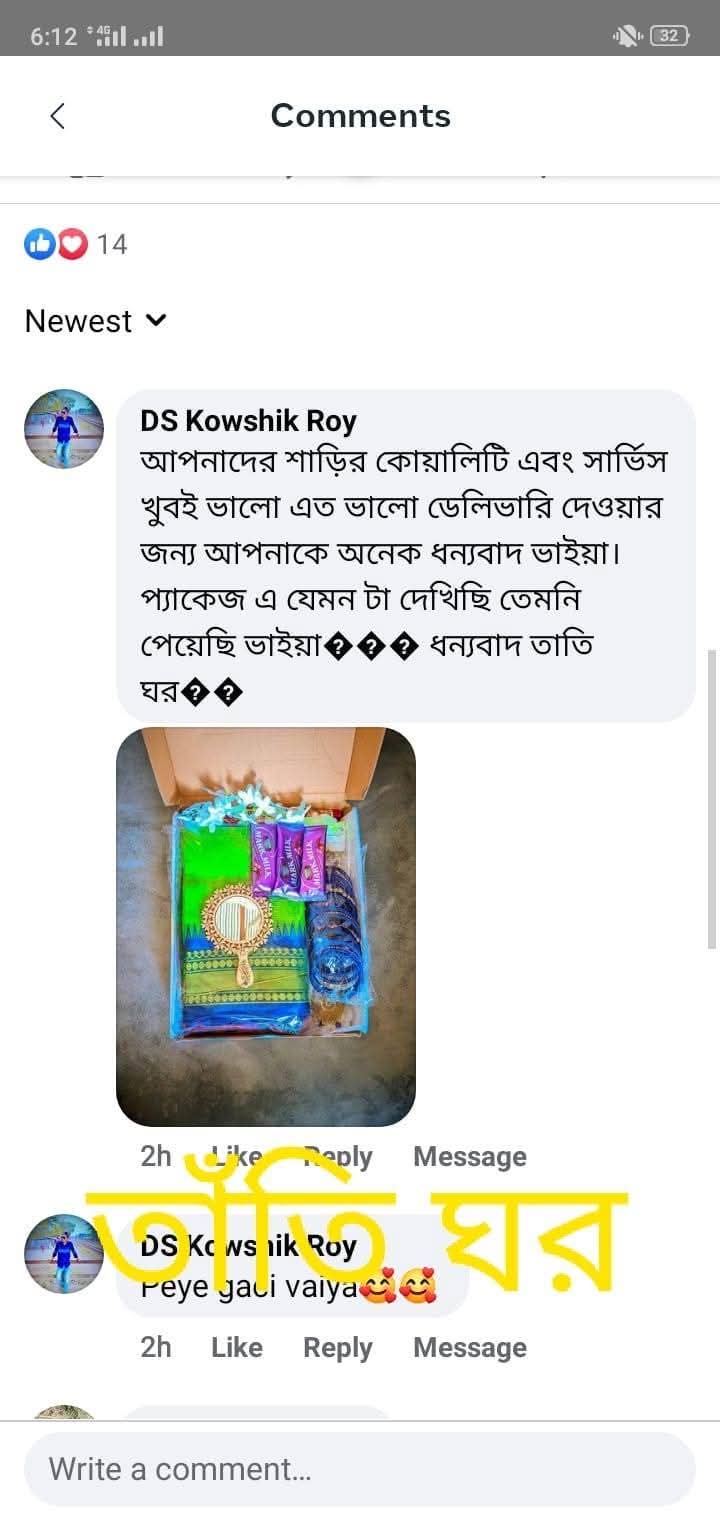Tap the muted notification bell in status bar
Image resolution: width=720 pixels, height=1520 pixels.
(x=627, y=37)
